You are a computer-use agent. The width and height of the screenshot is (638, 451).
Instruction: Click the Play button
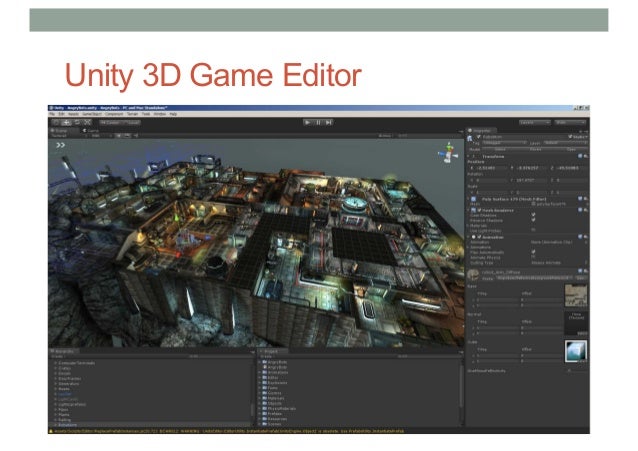[308, 122]
